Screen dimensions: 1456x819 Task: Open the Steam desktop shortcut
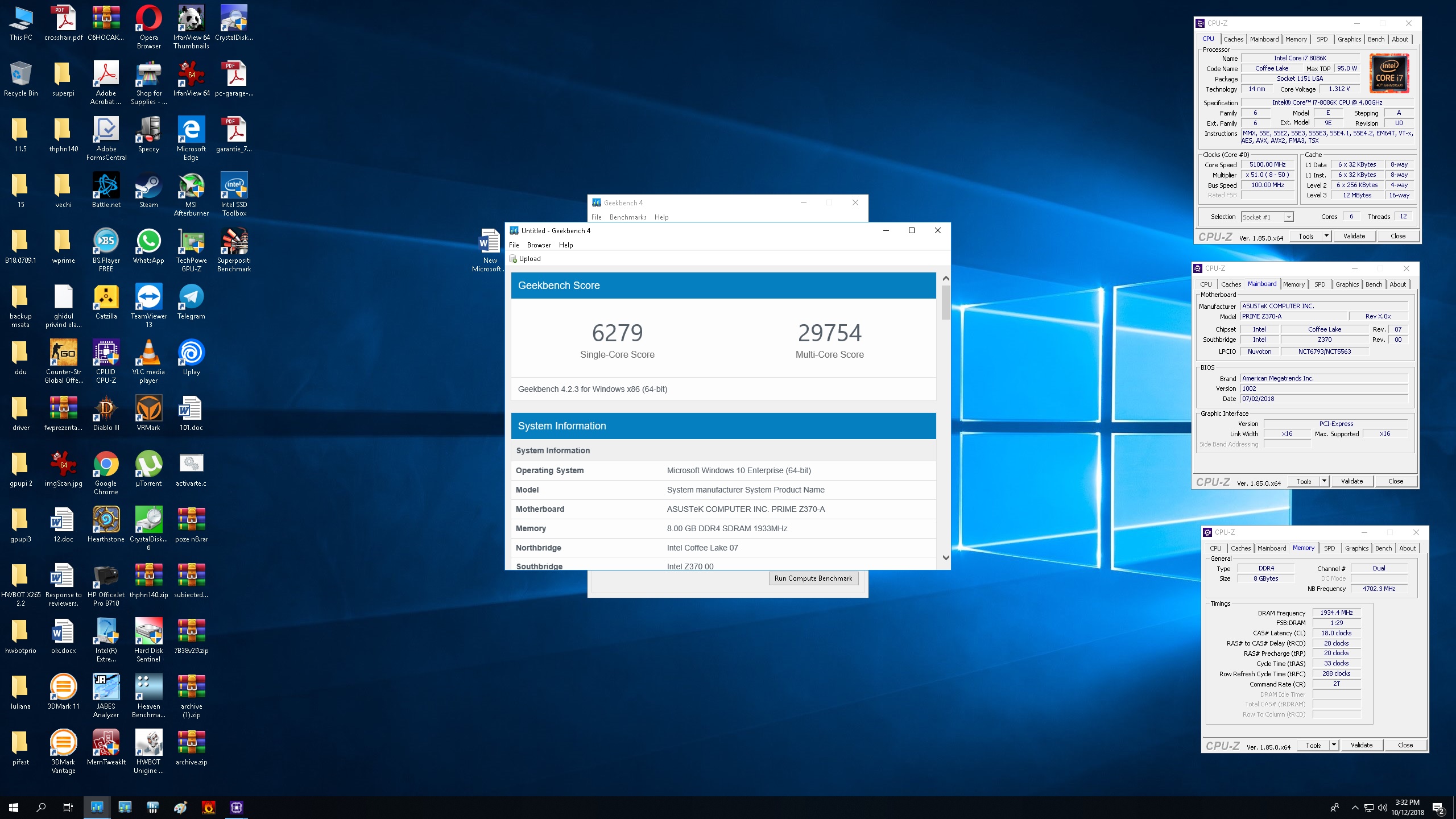tap(148, 190)
